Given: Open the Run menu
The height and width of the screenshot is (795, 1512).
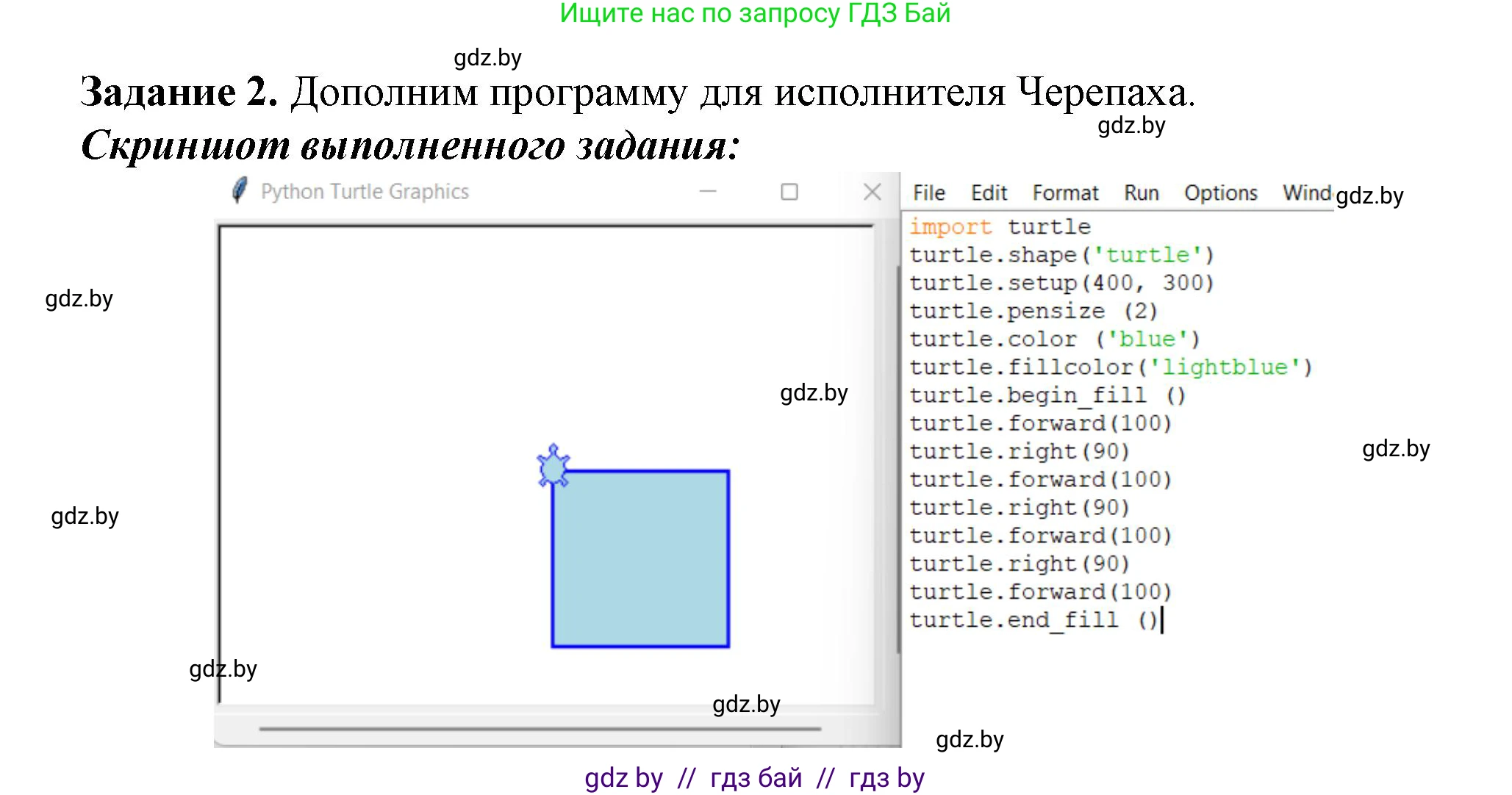Looking at the screenshot, I should coord(1141,193).
